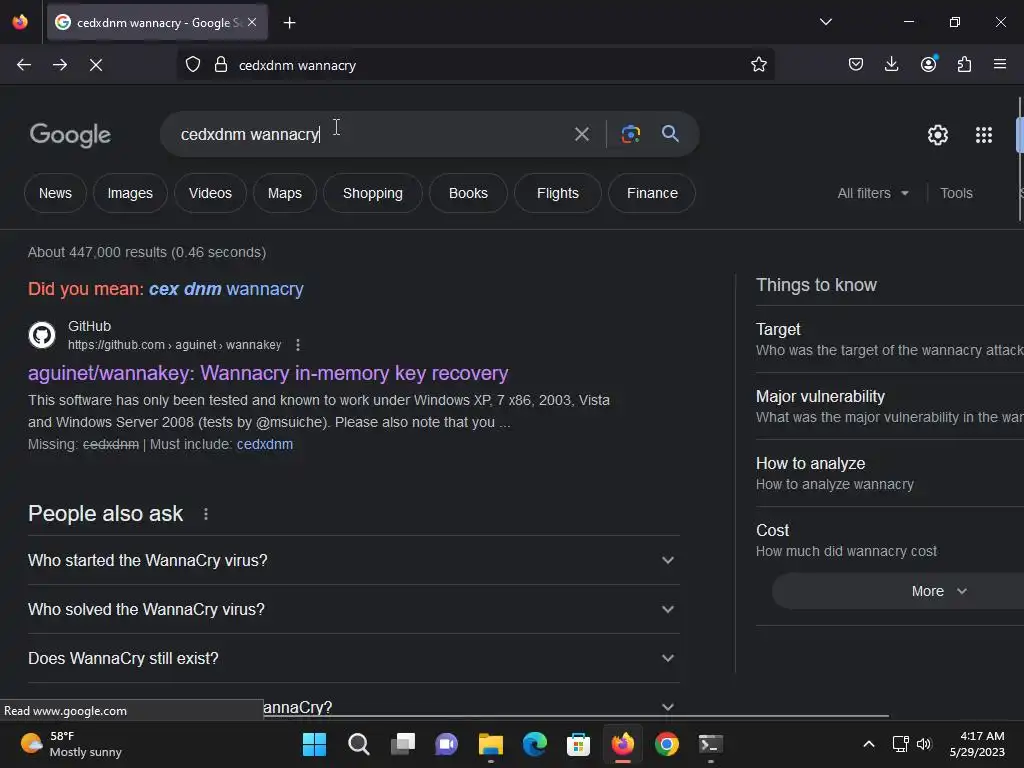Go forward to the next page
This screenshot has height=768, width=1024.
coord(60,65)
